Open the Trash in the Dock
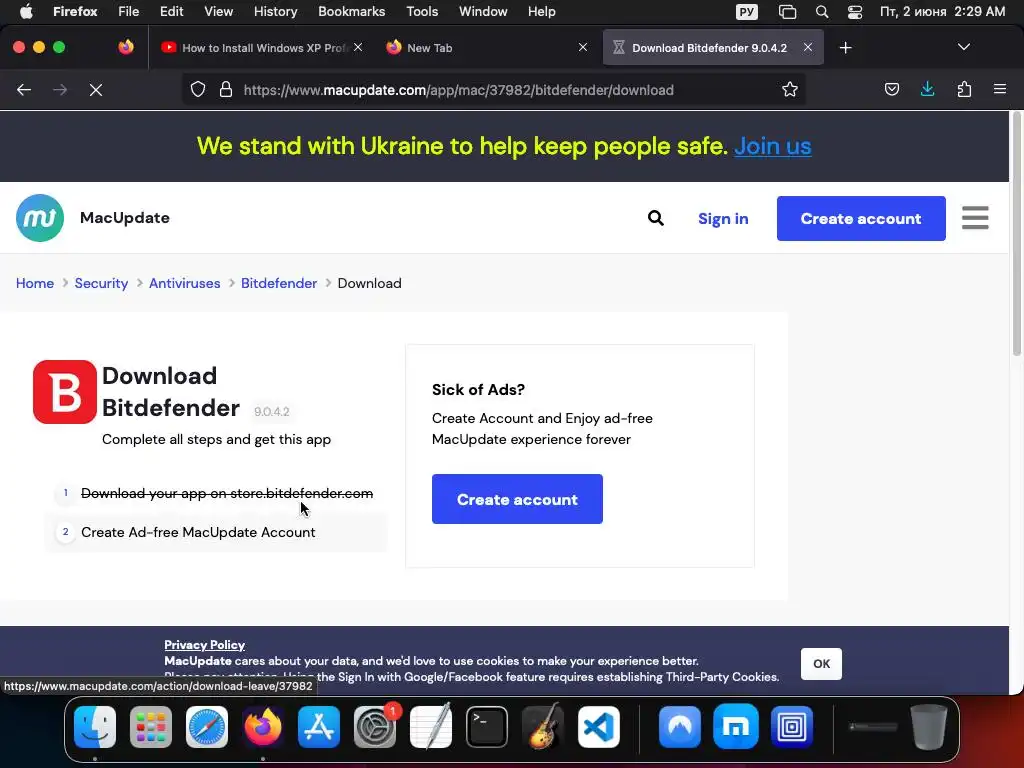This screenshot has height=768, width=1024. point(929,726)
